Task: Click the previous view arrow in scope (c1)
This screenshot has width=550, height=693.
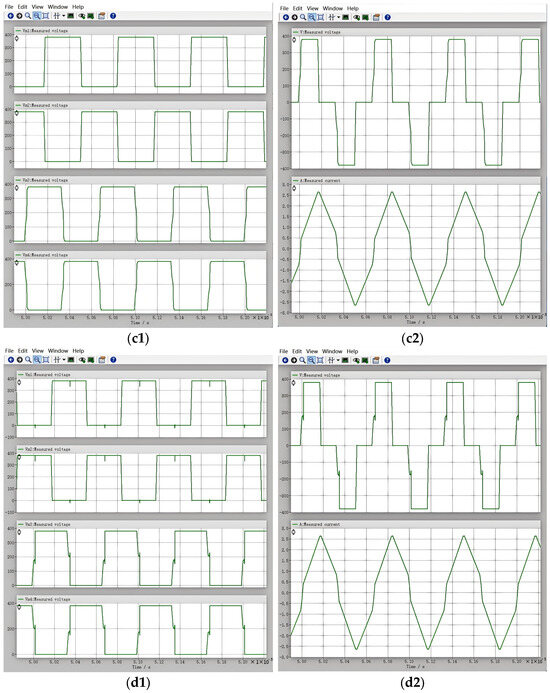Action: (11, 15)
